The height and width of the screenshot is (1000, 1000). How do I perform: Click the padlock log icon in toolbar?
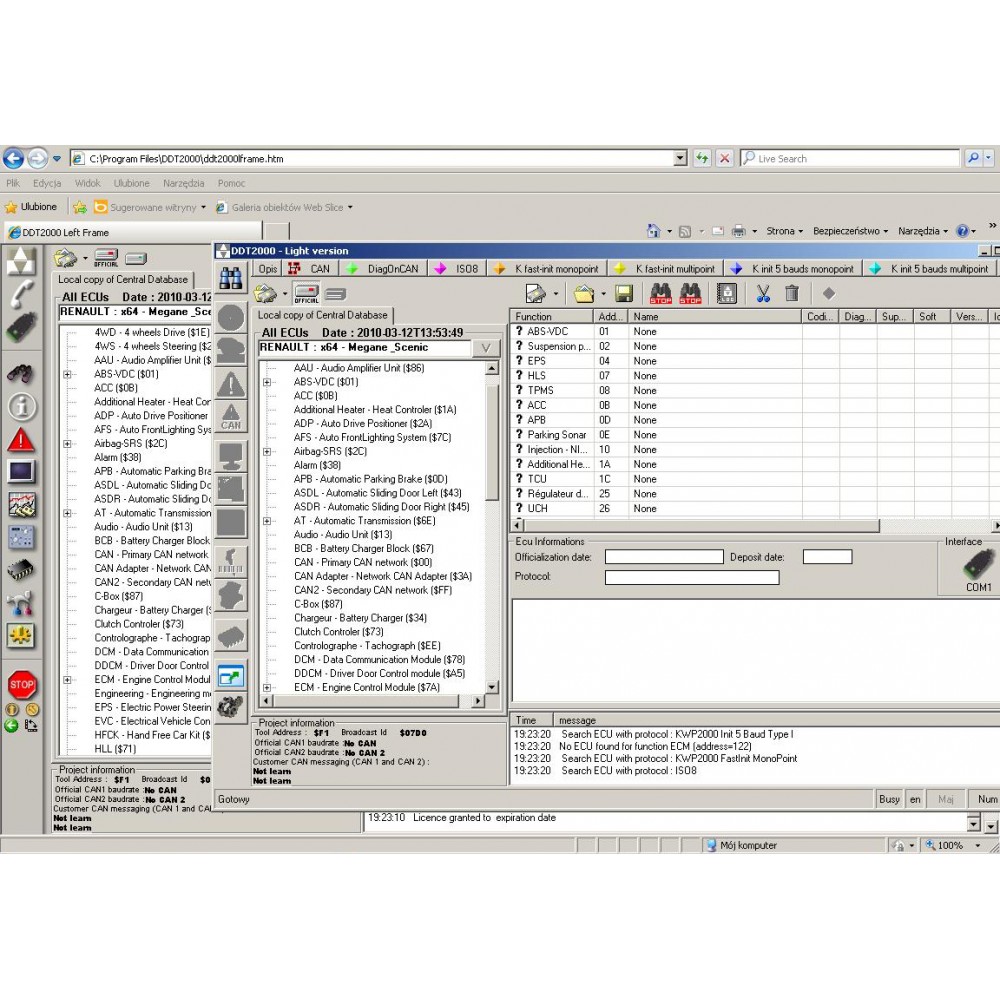[x=727, y=293]
